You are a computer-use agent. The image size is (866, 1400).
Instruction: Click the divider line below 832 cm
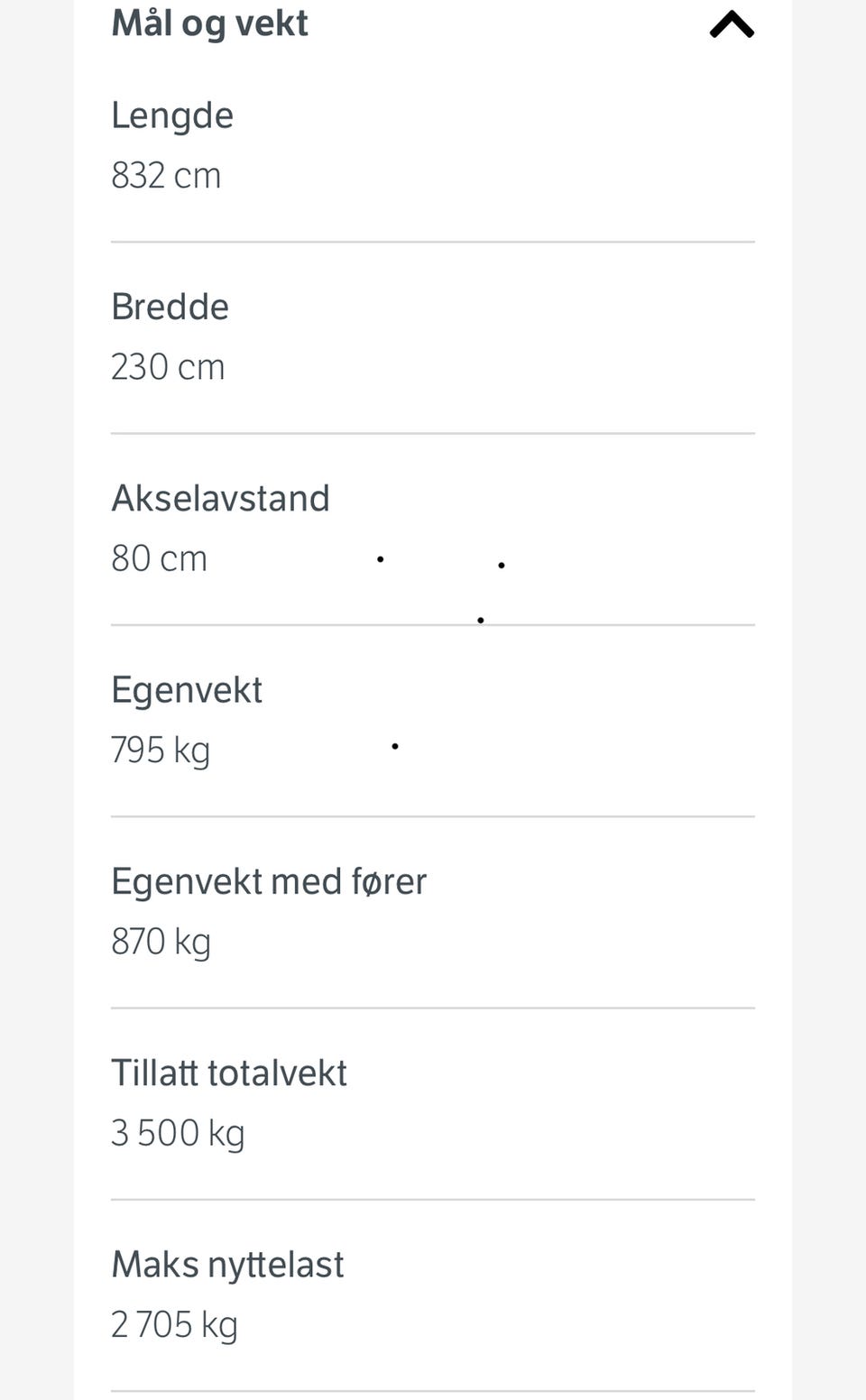coord(433,242)
